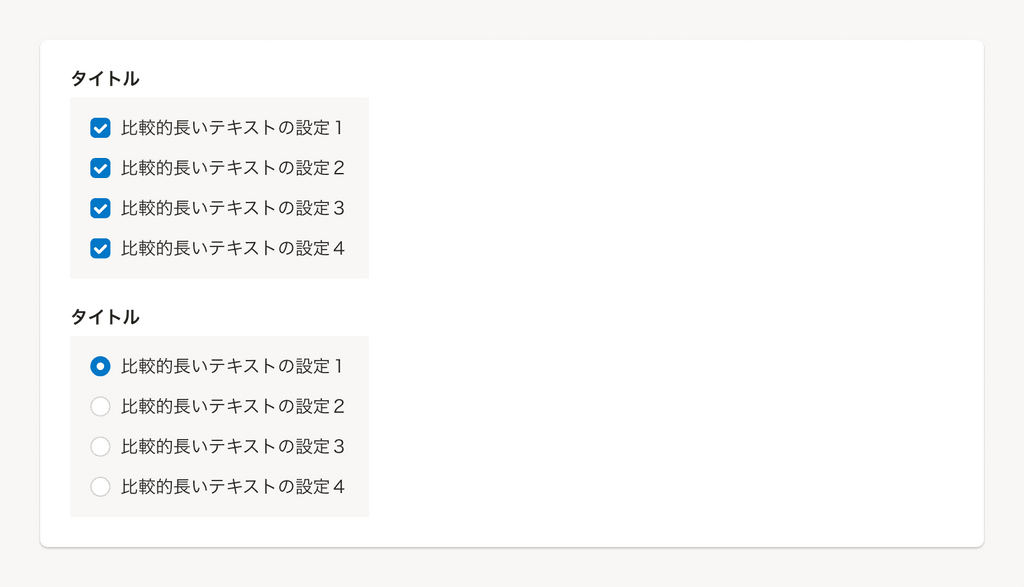
Task: Click the radio label text 比較的長いテキストの設定１
Action: pos(232,367)
